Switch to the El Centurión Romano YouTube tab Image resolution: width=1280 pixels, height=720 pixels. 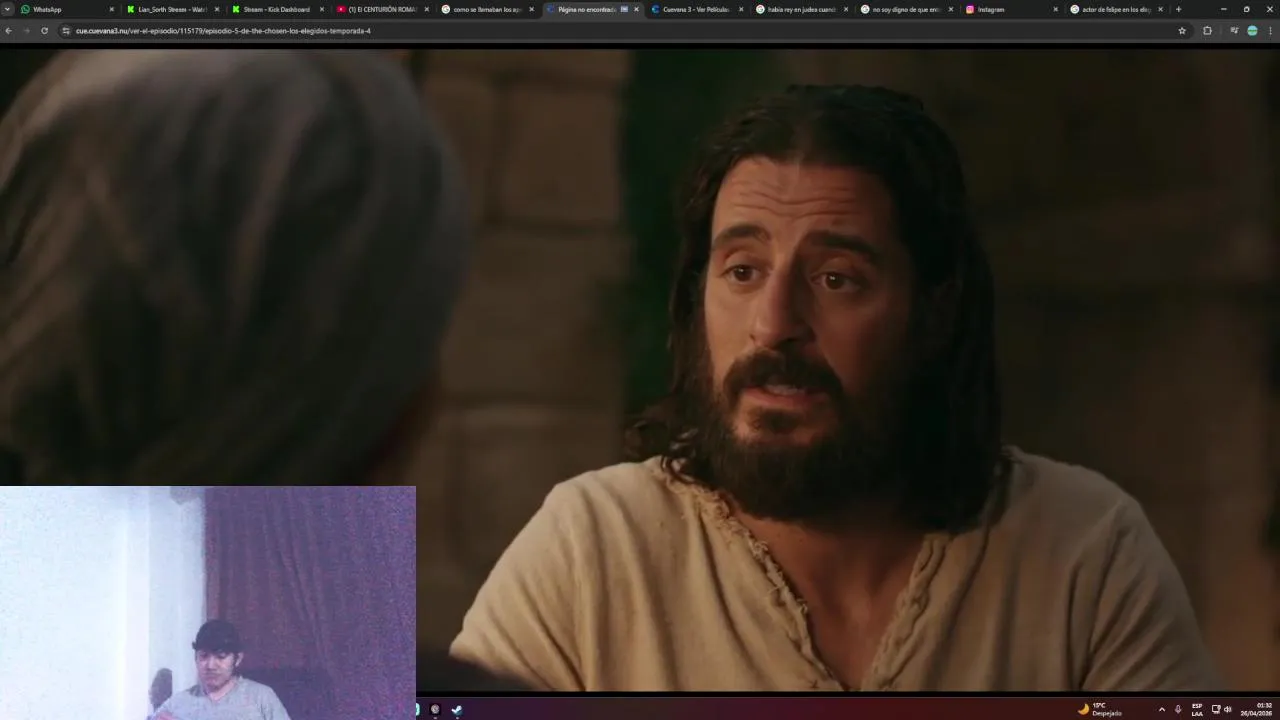point(380,9)
